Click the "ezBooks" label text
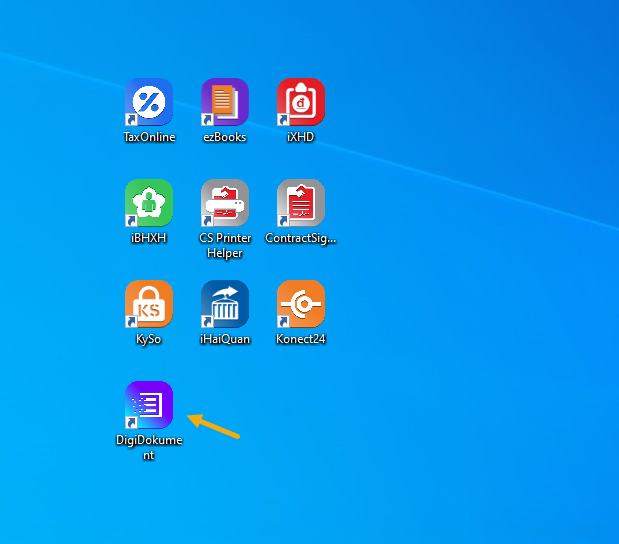This screenshot has height=544, width=619. [225, 137]
